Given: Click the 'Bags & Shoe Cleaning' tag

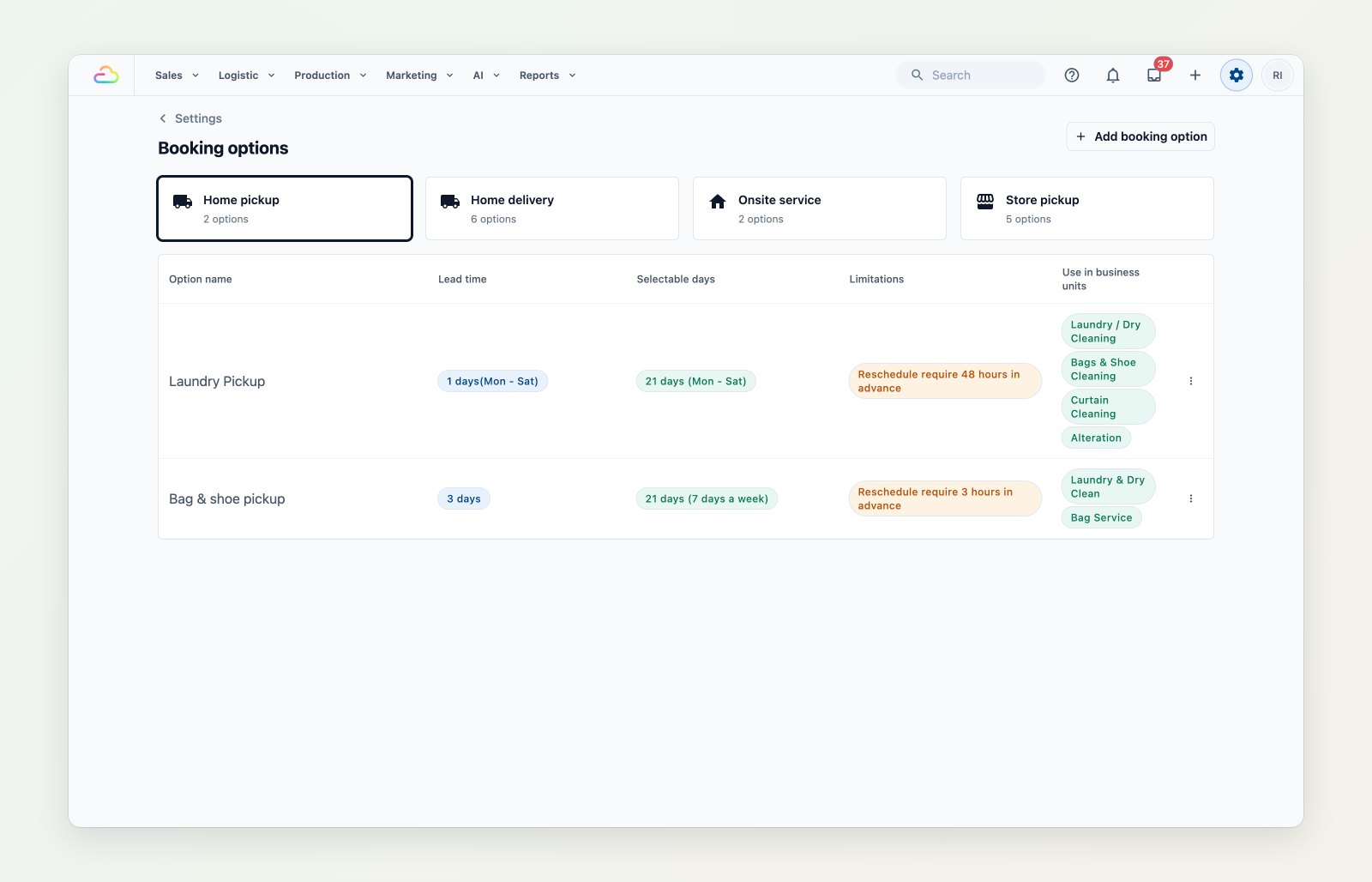Looking at the screenshot, I should 1108,369.
